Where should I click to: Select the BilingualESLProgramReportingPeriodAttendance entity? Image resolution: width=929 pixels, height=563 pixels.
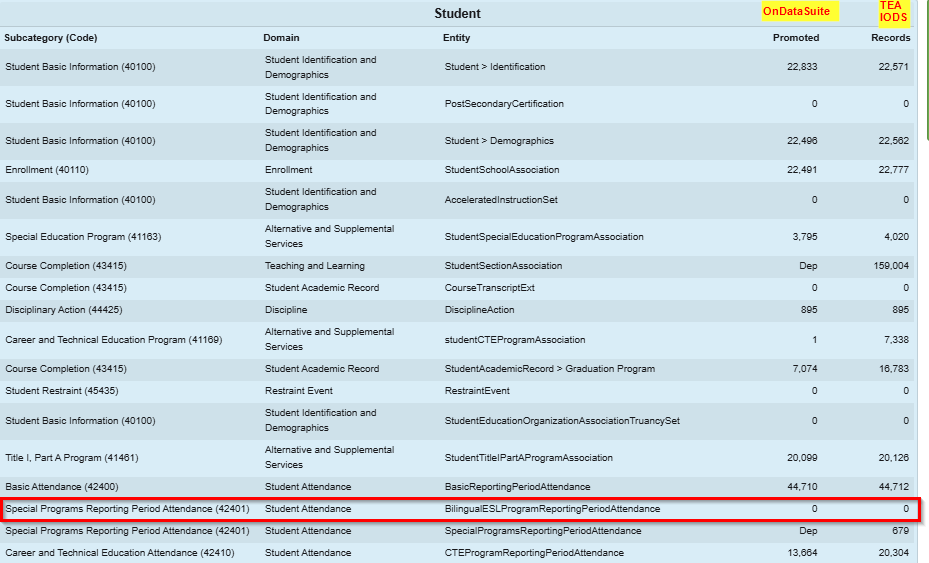coord(552,509)
